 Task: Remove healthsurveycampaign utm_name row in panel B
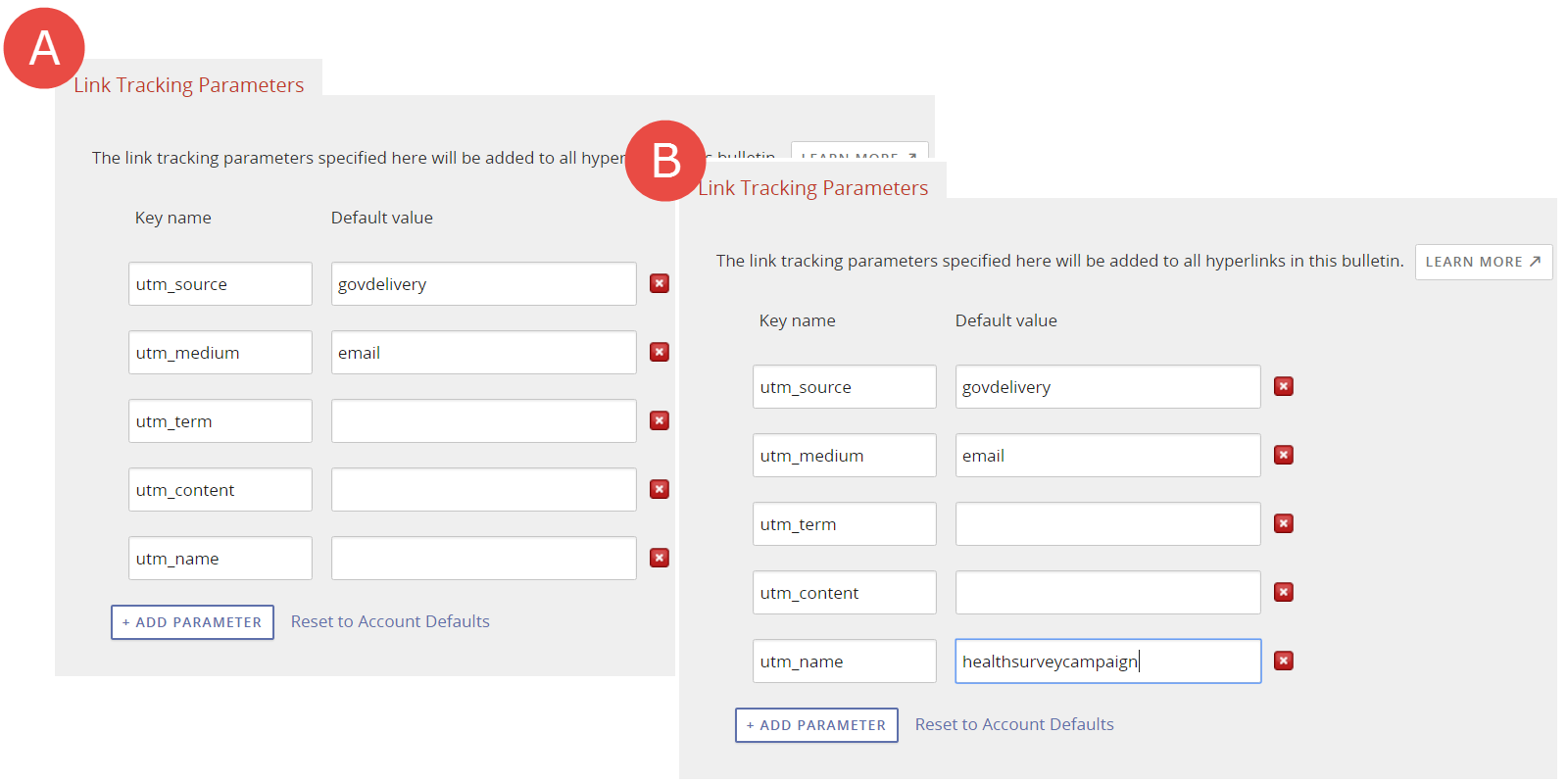pyautogui.click(x=1284, y=661)
